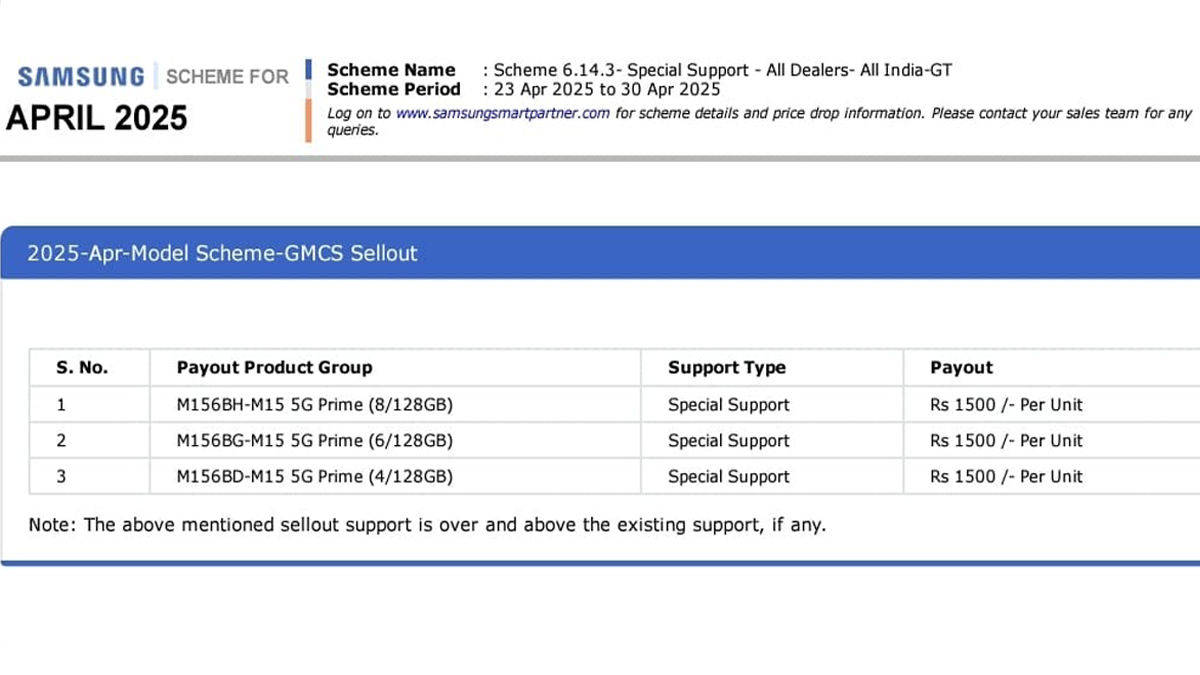Select the M156BH-M15 5G Prime (8/128GB) row
This screenshot has height=675, width=1200.
(614, 405)
